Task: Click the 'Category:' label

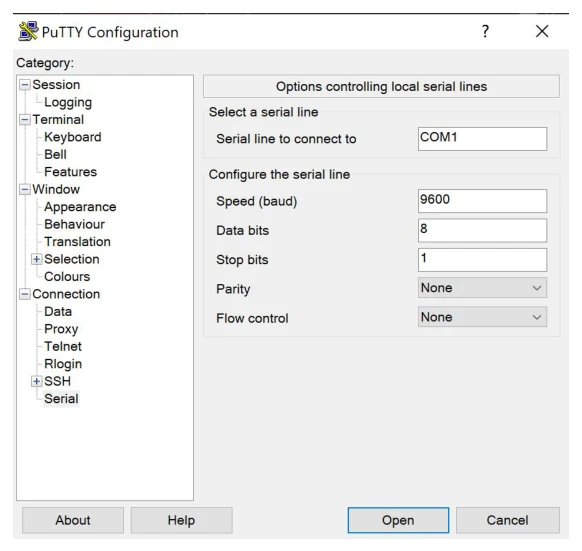Action: click(x=45, y=63)
